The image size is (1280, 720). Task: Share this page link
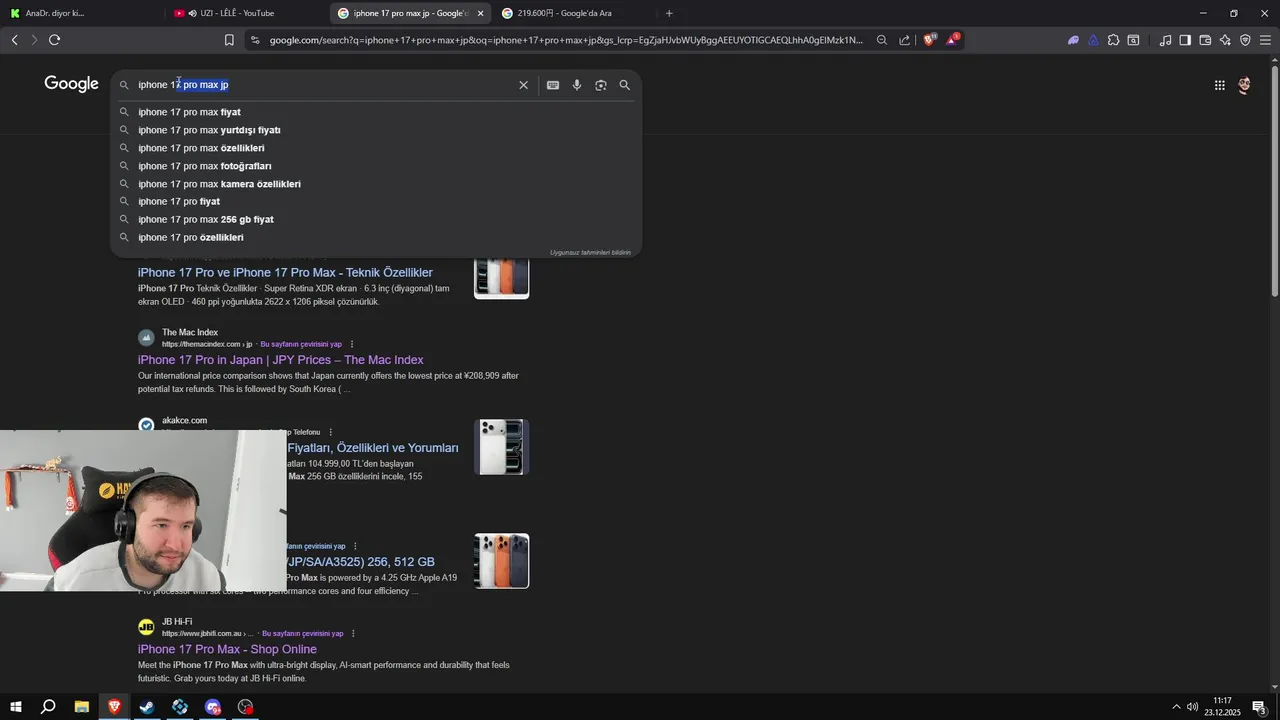pyautogui.click(x=905, y=40)
